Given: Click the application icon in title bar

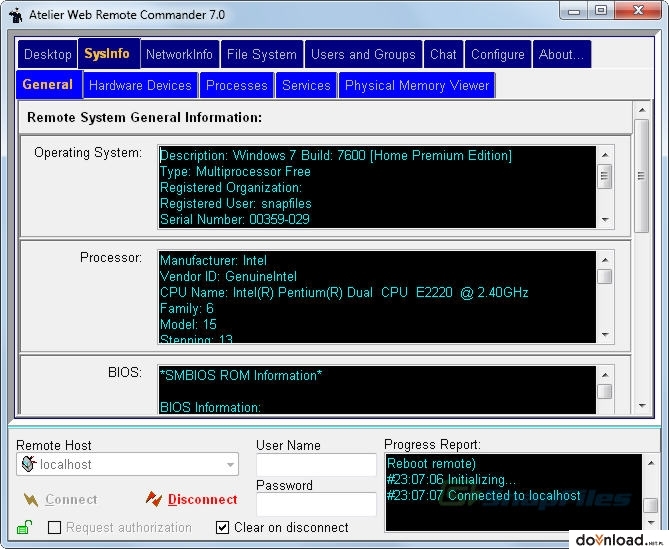Looking at the screenshot, I should (16, 15).
